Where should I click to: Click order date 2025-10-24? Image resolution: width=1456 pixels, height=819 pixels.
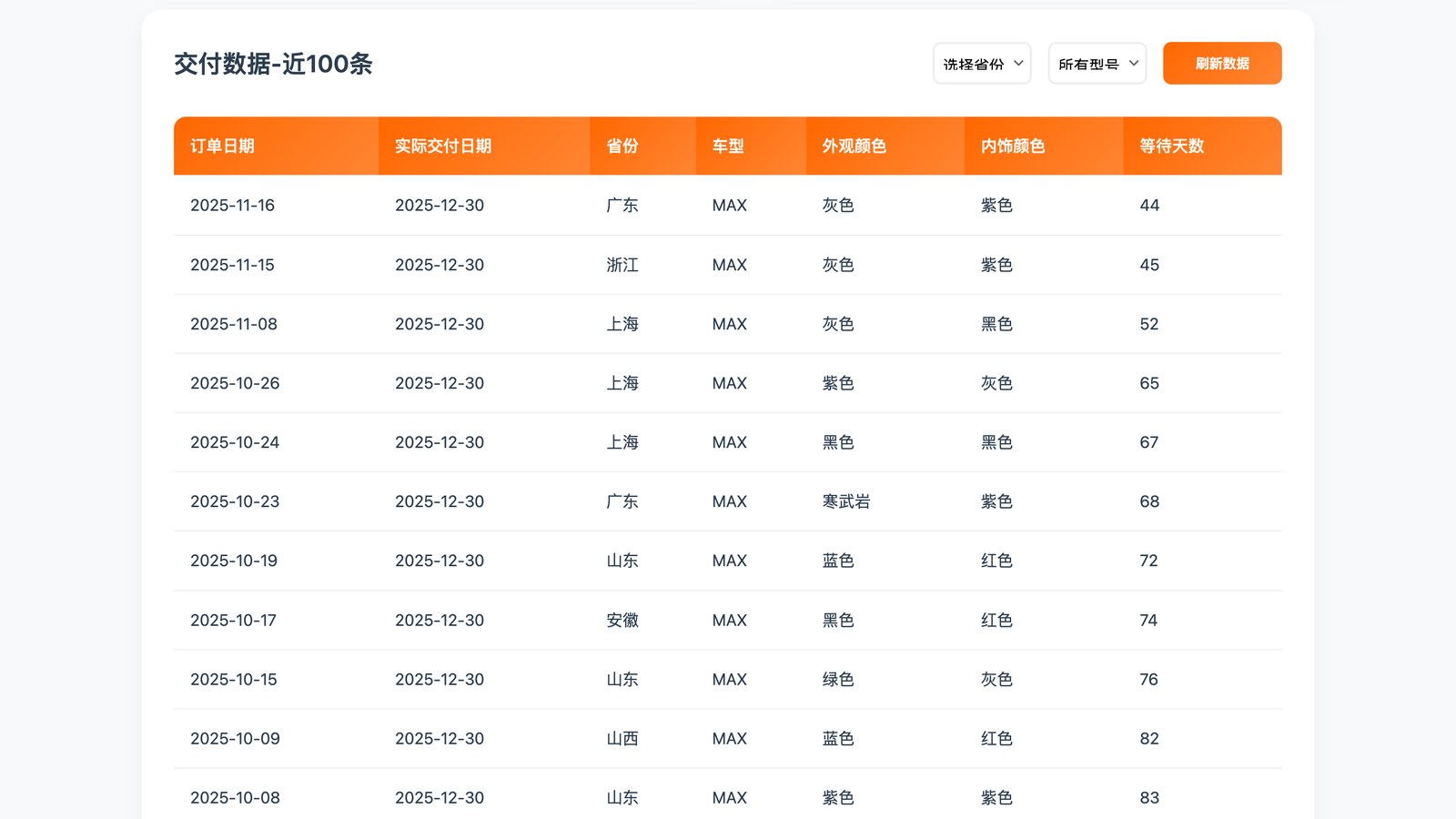(x=235, y=442)
